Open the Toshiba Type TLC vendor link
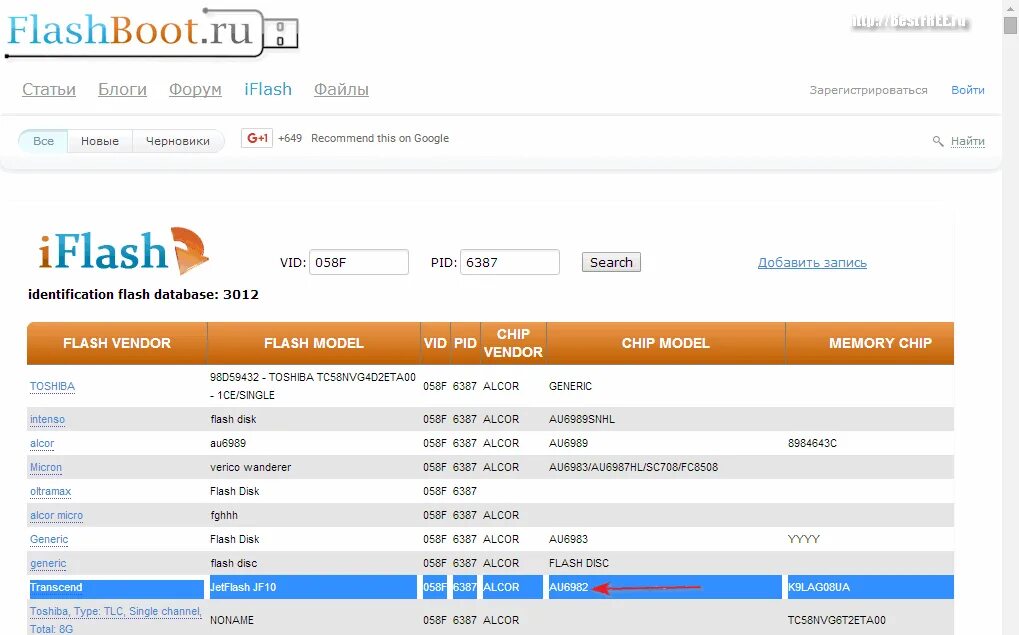This screenshot has height=635, width=1019. click(116, 620)
